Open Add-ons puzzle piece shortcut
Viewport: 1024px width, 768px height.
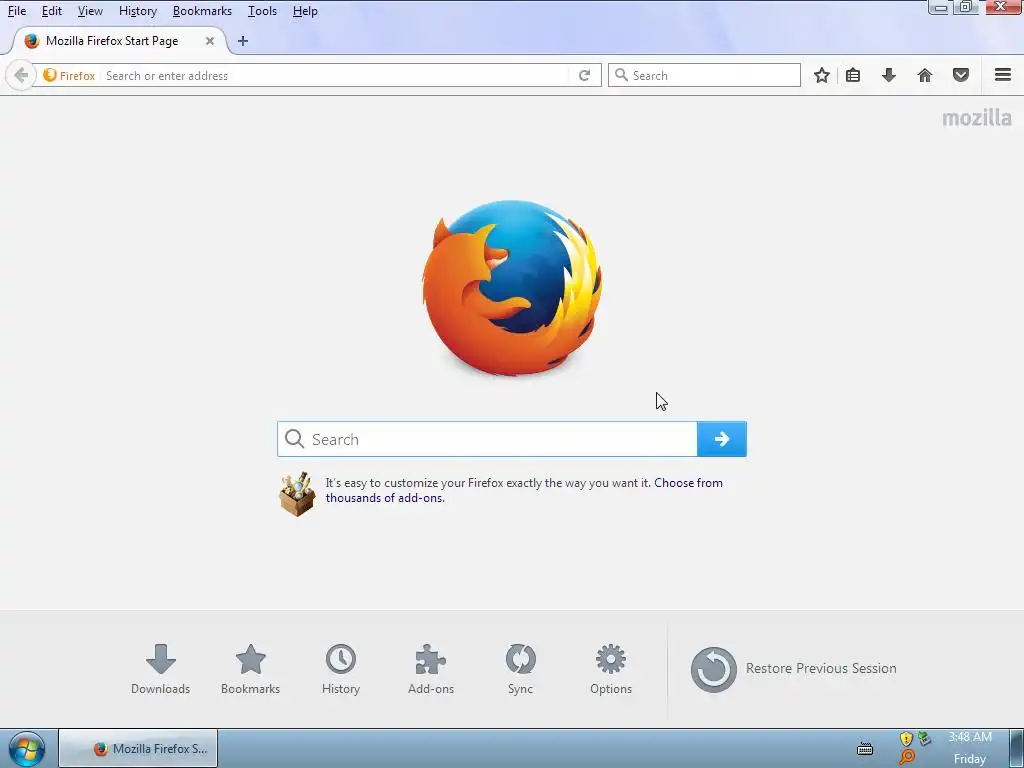pyautogui.click(x=430, y=669)
